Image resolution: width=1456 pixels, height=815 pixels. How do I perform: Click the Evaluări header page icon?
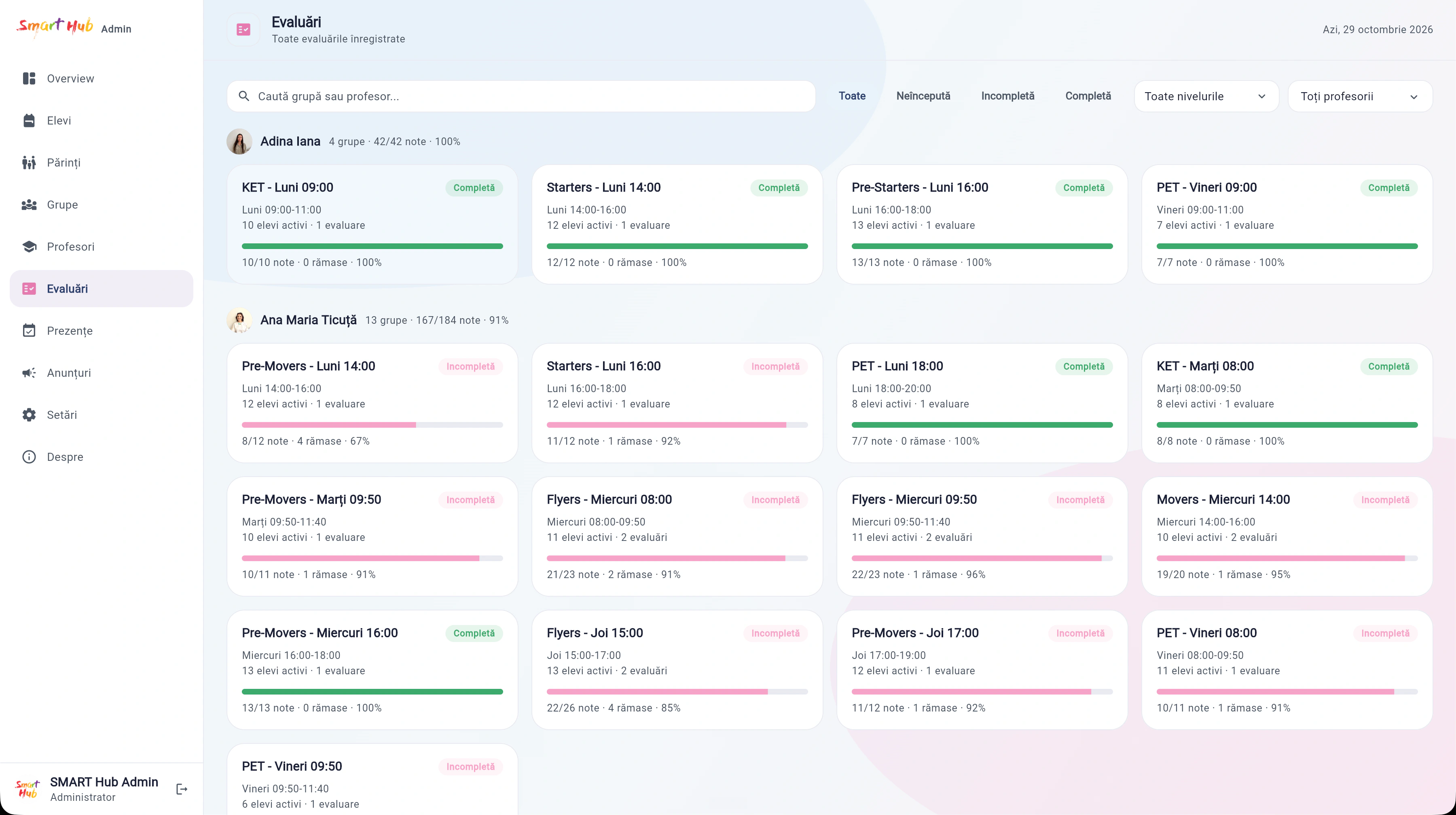(243, 30)
